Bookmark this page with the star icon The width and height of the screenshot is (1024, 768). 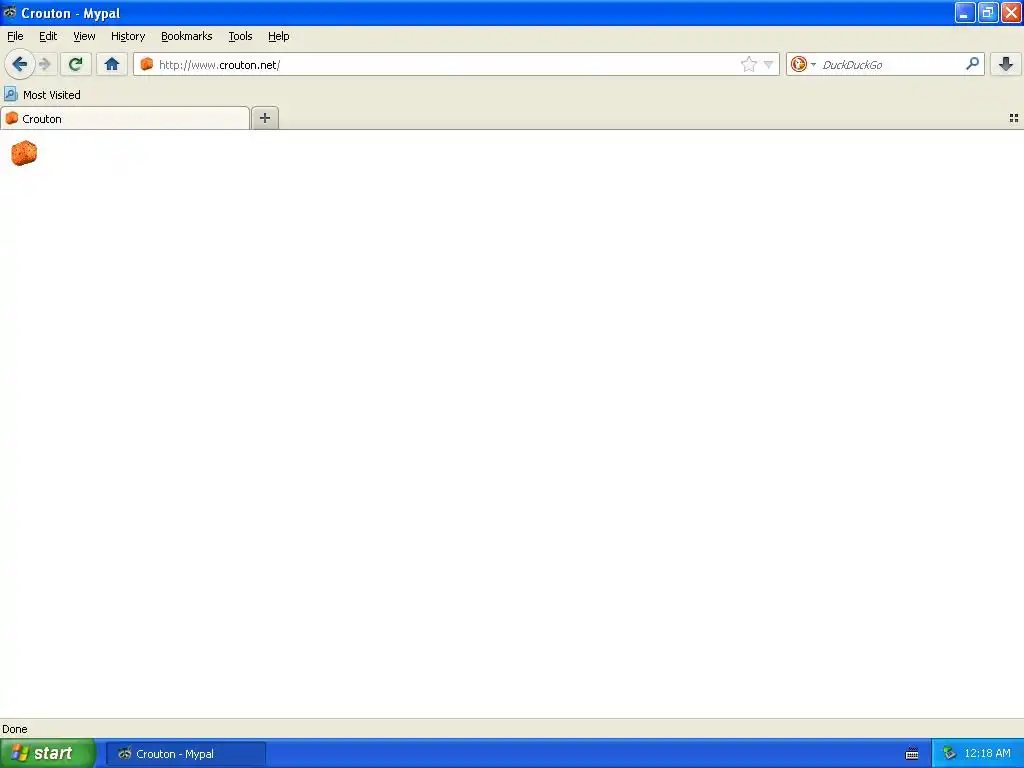[748, 64]
